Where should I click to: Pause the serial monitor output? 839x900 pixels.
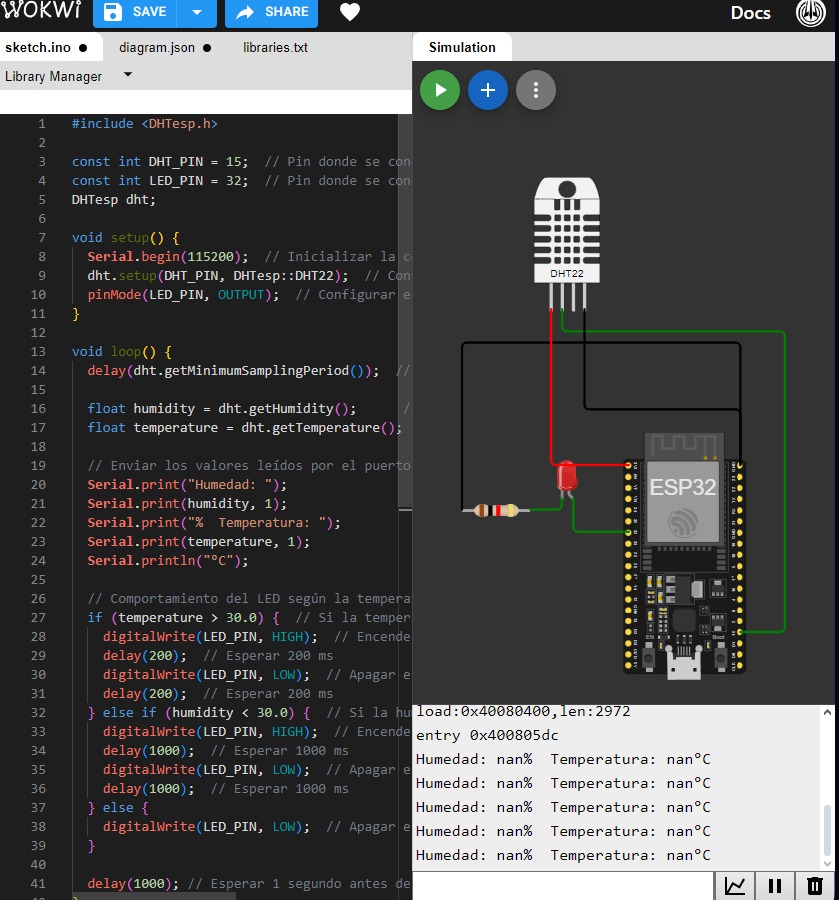775,886
